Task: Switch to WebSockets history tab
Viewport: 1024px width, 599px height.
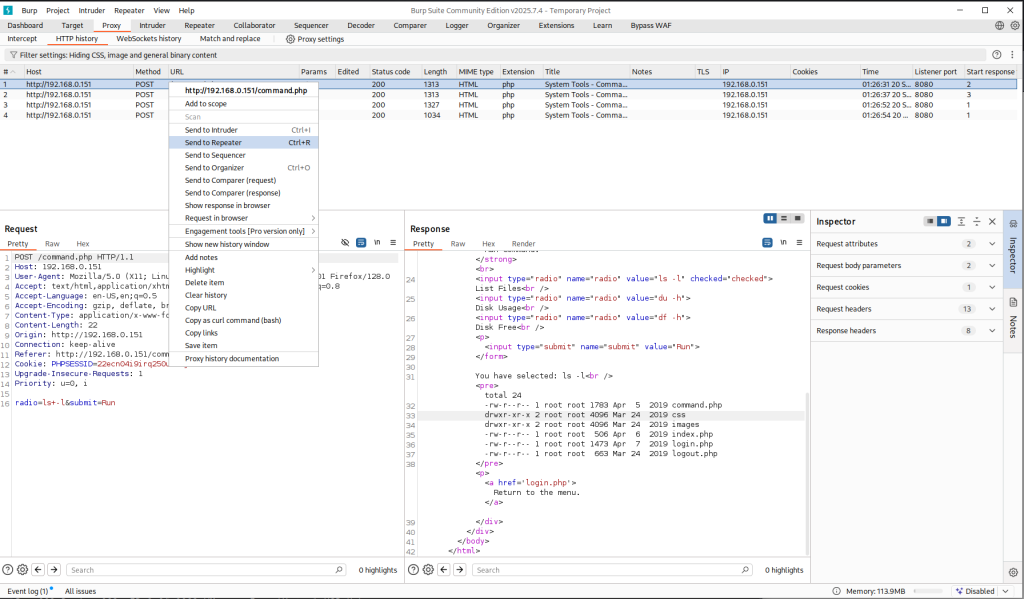Action: [x=149, y=39]
